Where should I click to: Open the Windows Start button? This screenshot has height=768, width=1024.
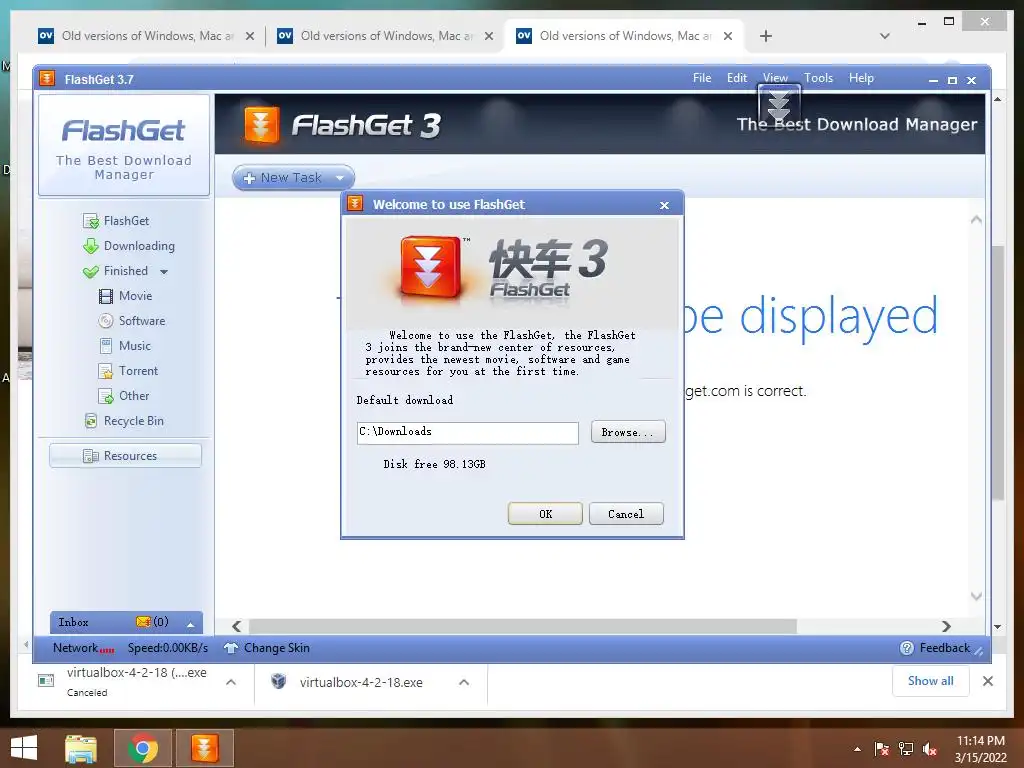click(24, 748)
